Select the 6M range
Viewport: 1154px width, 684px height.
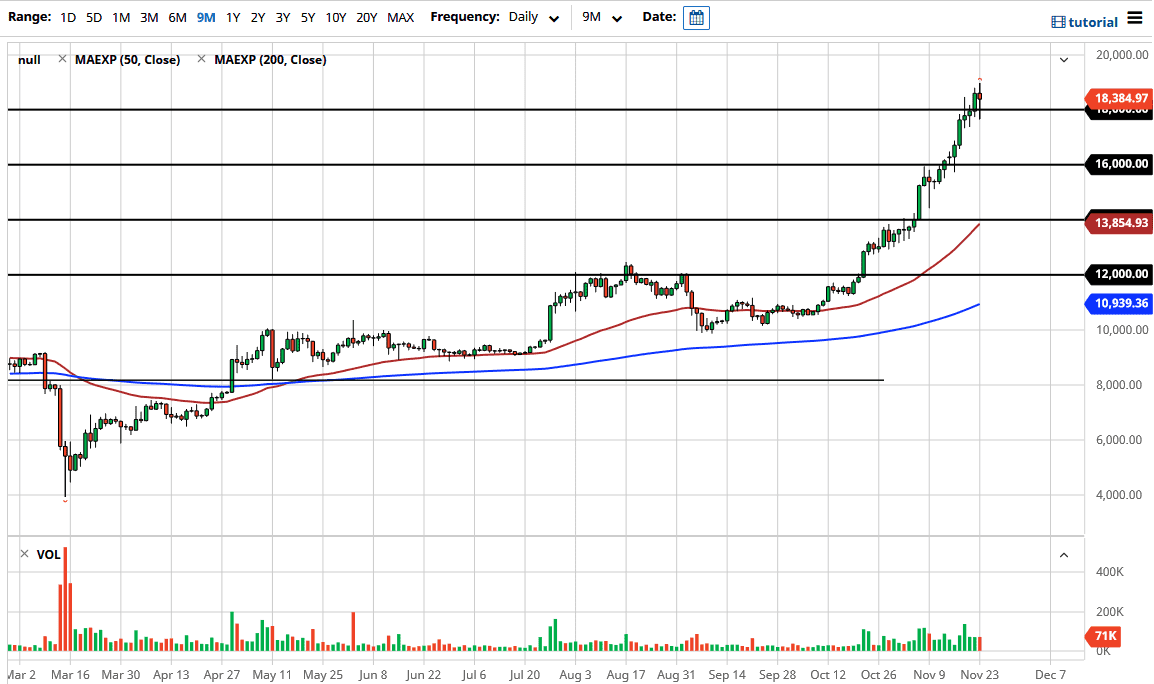(177, 17)
